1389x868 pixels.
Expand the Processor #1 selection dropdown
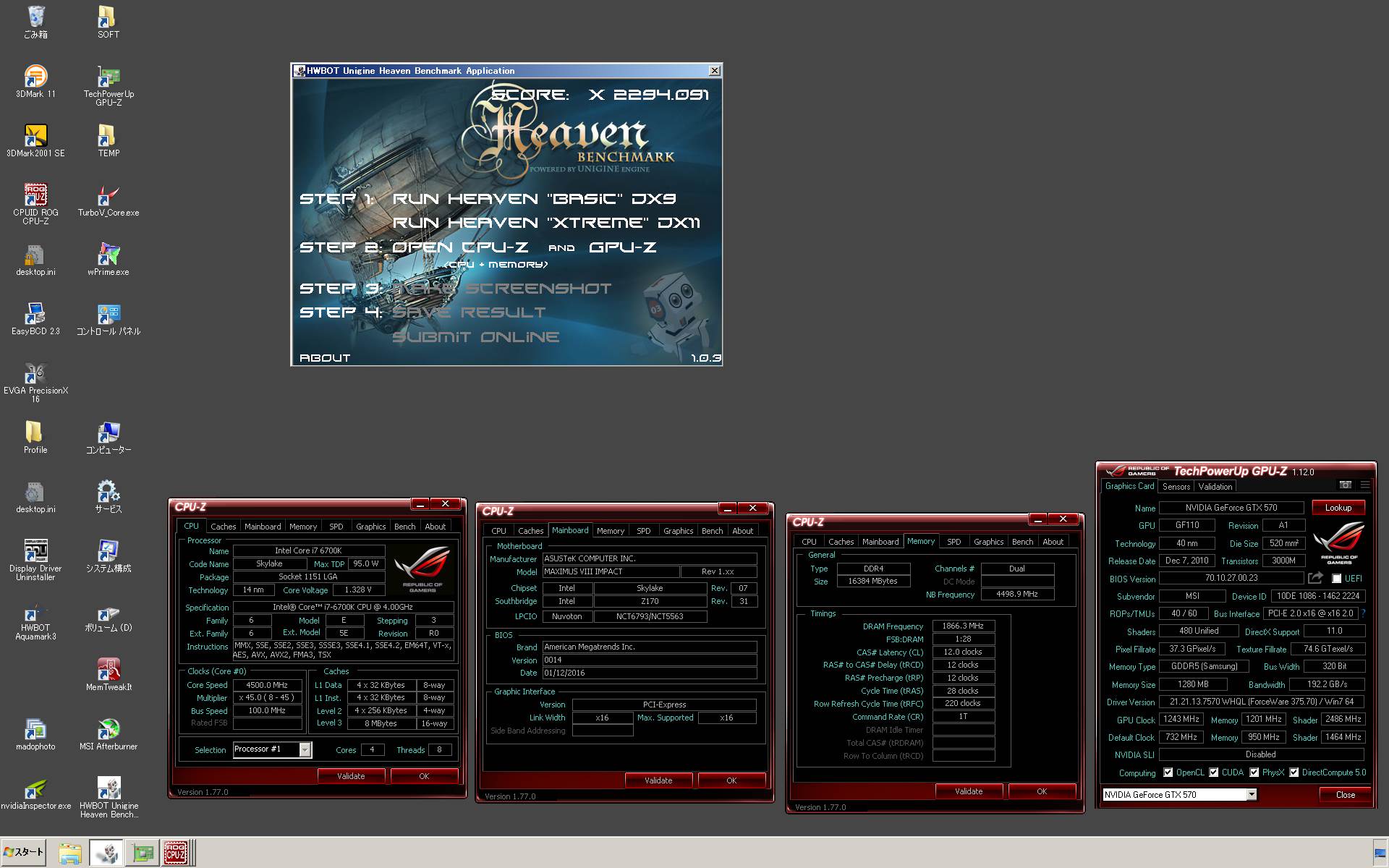click(x=305, y=749)
